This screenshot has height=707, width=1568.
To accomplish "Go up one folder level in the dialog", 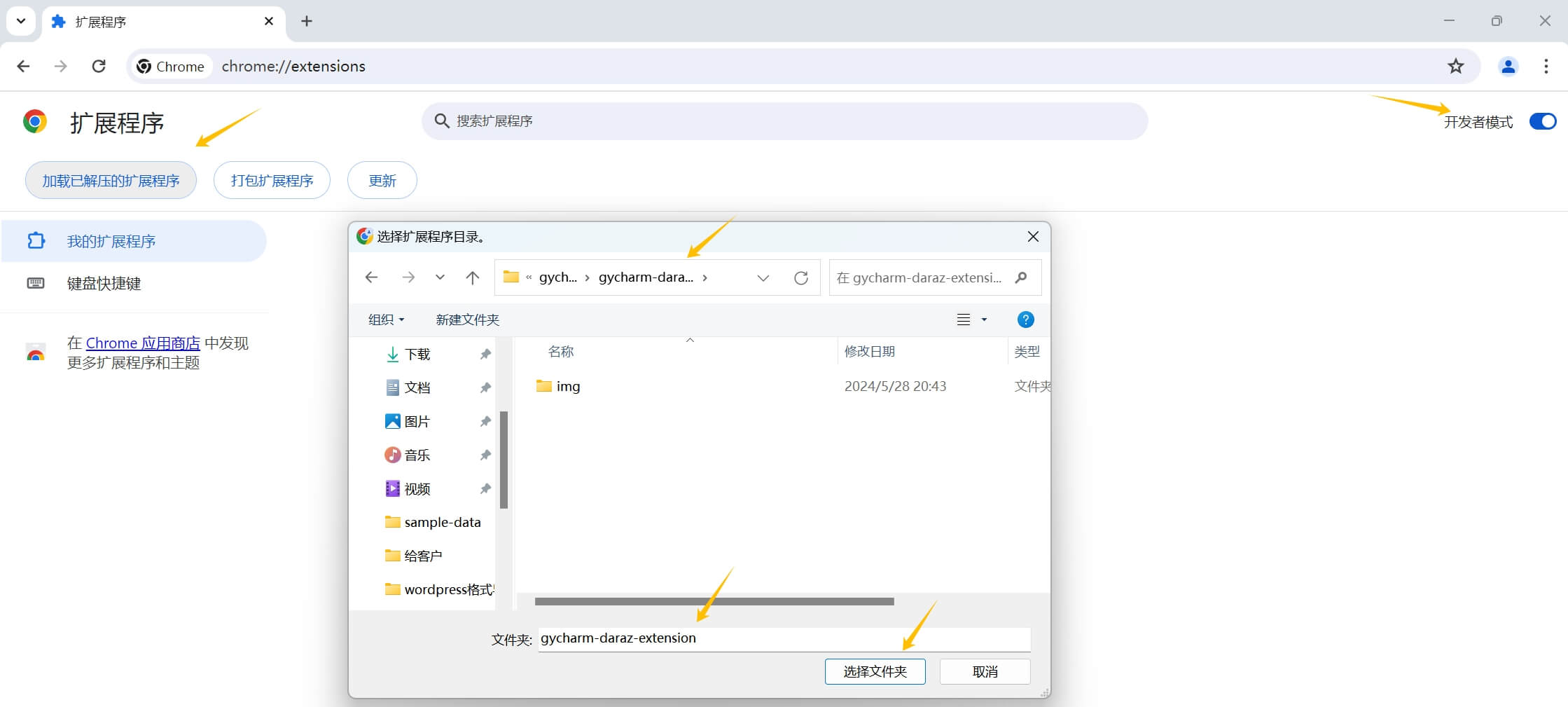I will coord(473,277).
